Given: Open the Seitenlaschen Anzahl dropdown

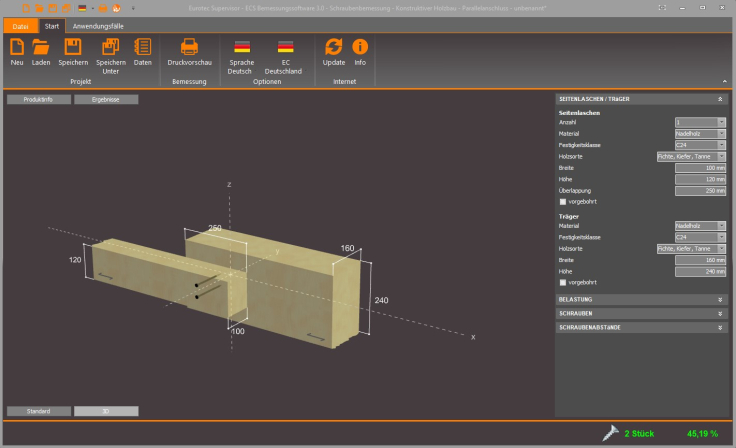Looking at the screenshot, I should 698,122.
